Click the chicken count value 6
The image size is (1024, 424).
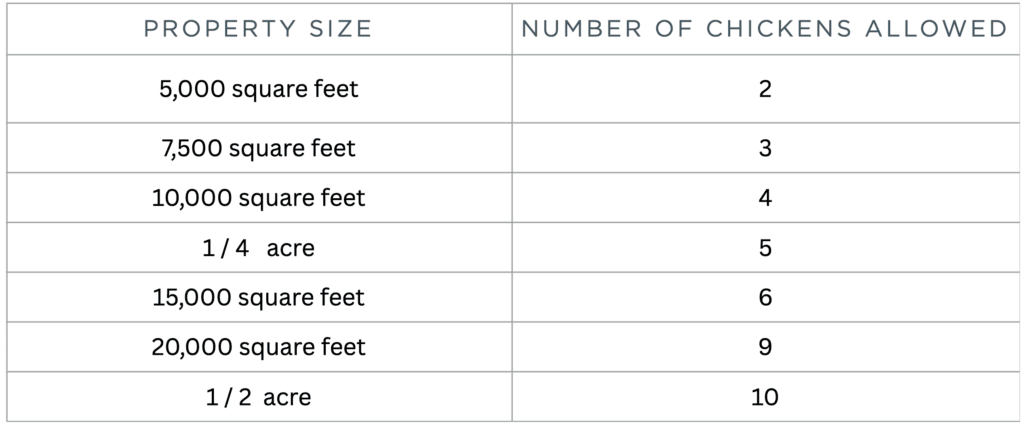(x=765, y=297)
